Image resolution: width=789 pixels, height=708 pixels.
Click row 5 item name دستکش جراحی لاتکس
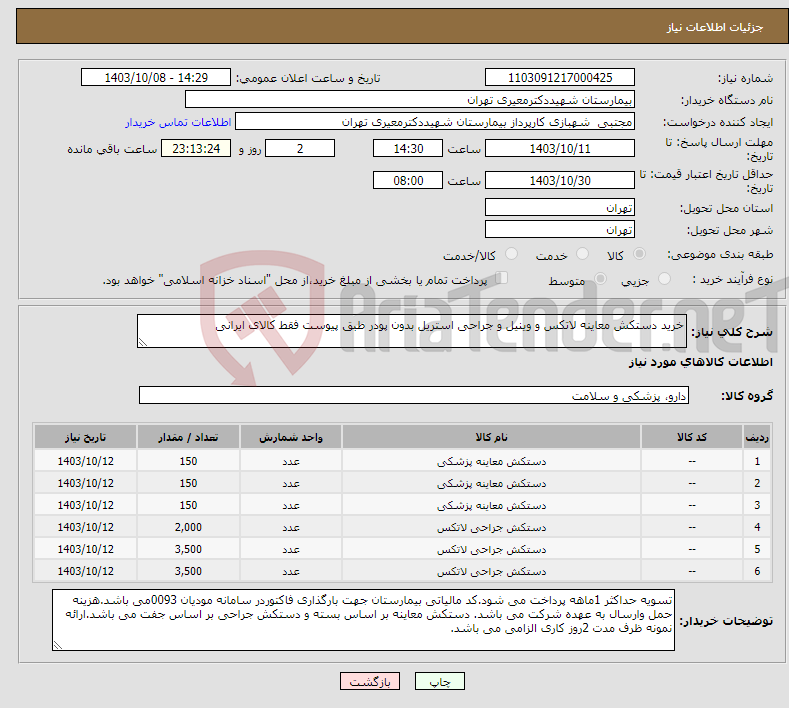pyautogui.click(x=491, y=549)
